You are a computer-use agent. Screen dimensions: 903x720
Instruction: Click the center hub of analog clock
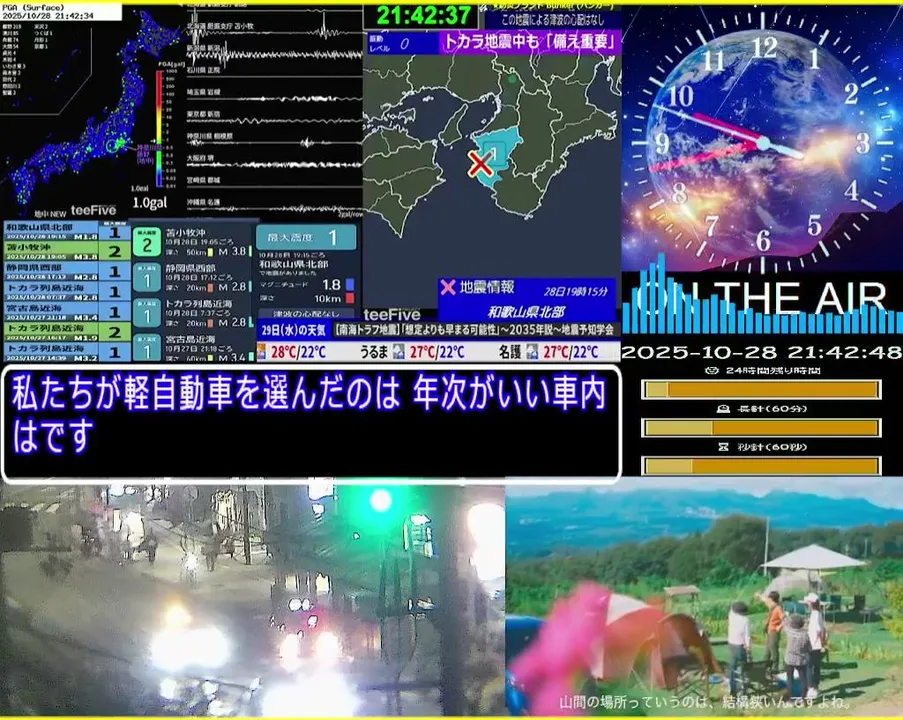(x=764, y=143)
